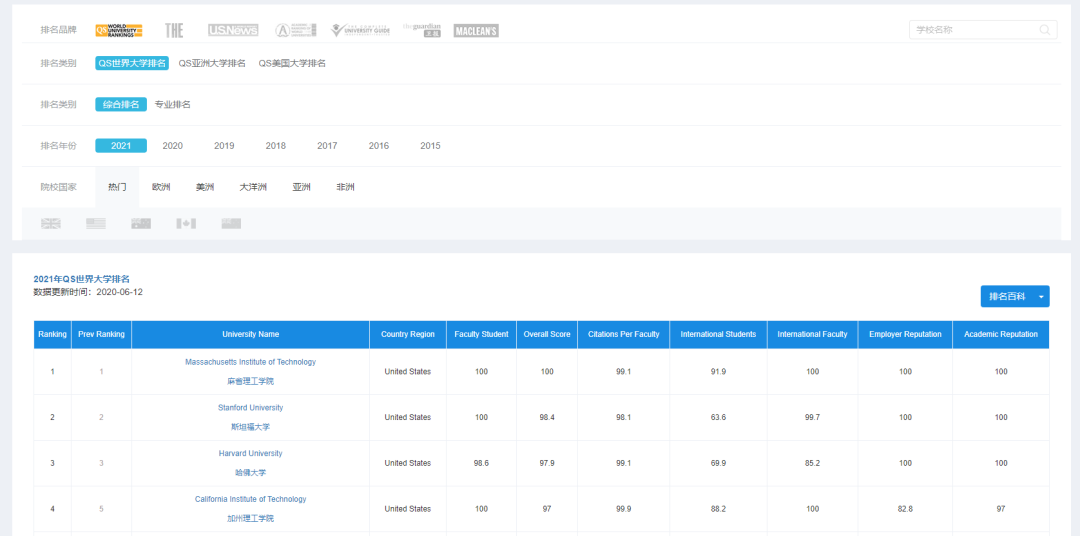This screenshot has width=1080, height=536.
Task: Focus the 学校名称 search field
Action: 983,30
